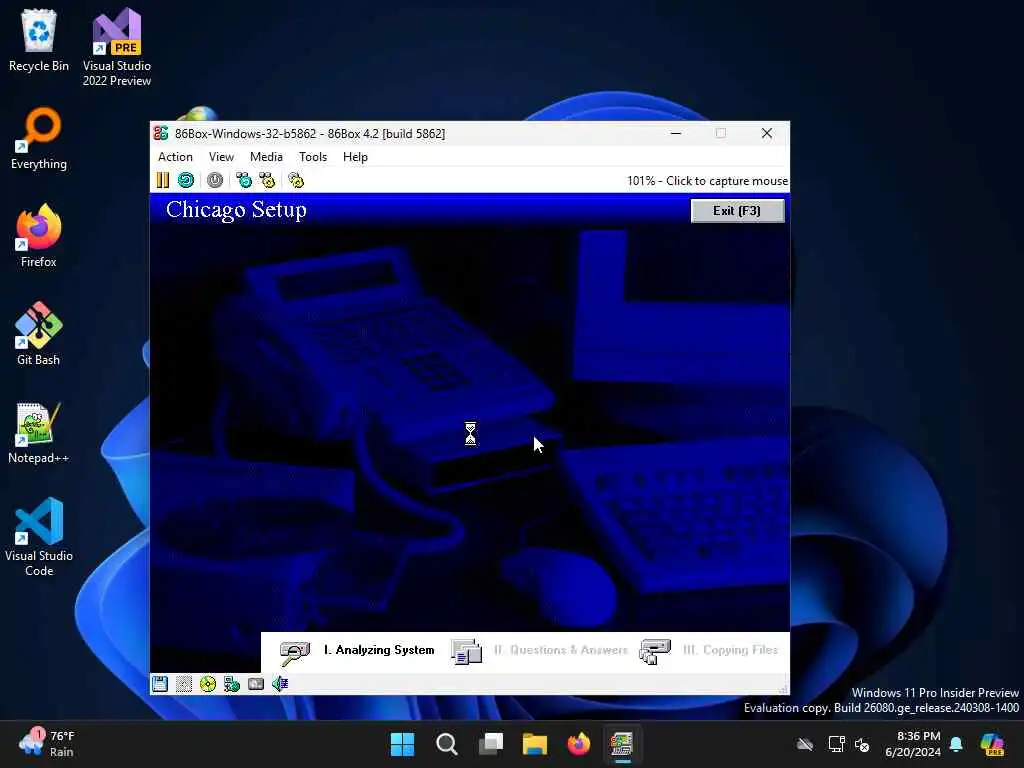Image resolution: width=1024 pixels, height=768 pixels.
Task: Select the Everything desktop shortcut
Action: click(39, 139)
